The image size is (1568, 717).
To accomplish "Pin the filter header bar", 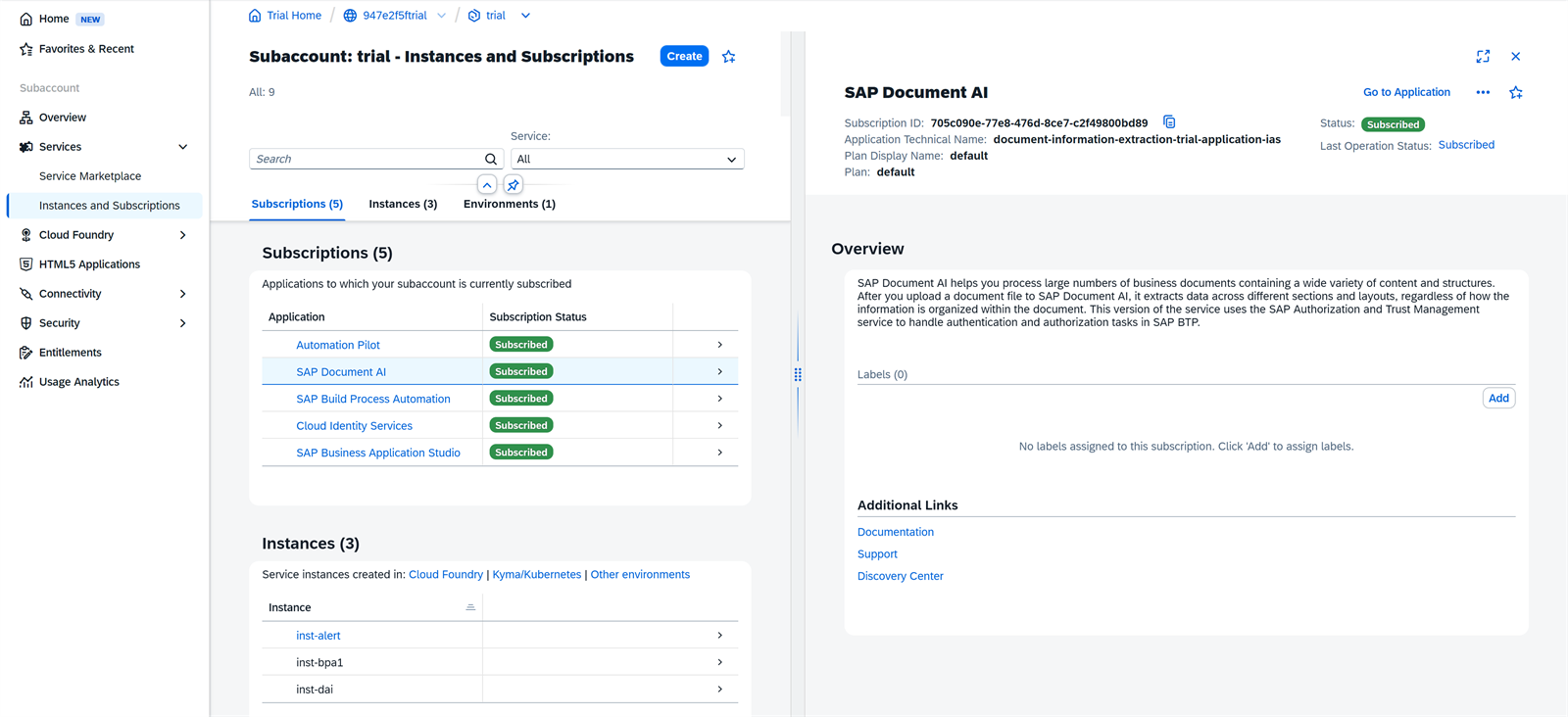I will pos(514,184).
